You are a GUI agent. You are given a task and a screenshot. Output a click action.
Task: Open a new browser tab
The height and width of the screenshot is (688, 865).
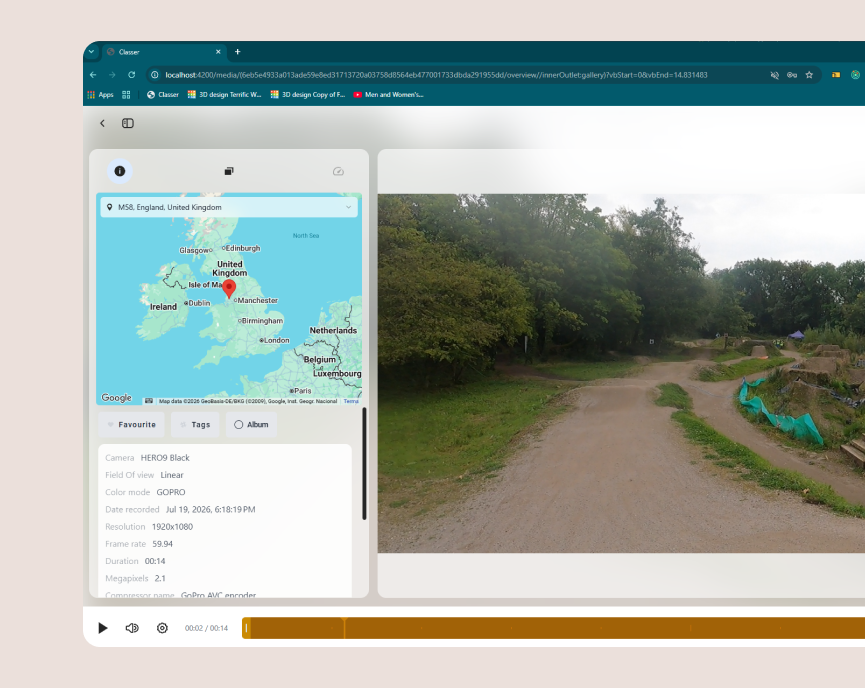(238, 51)
